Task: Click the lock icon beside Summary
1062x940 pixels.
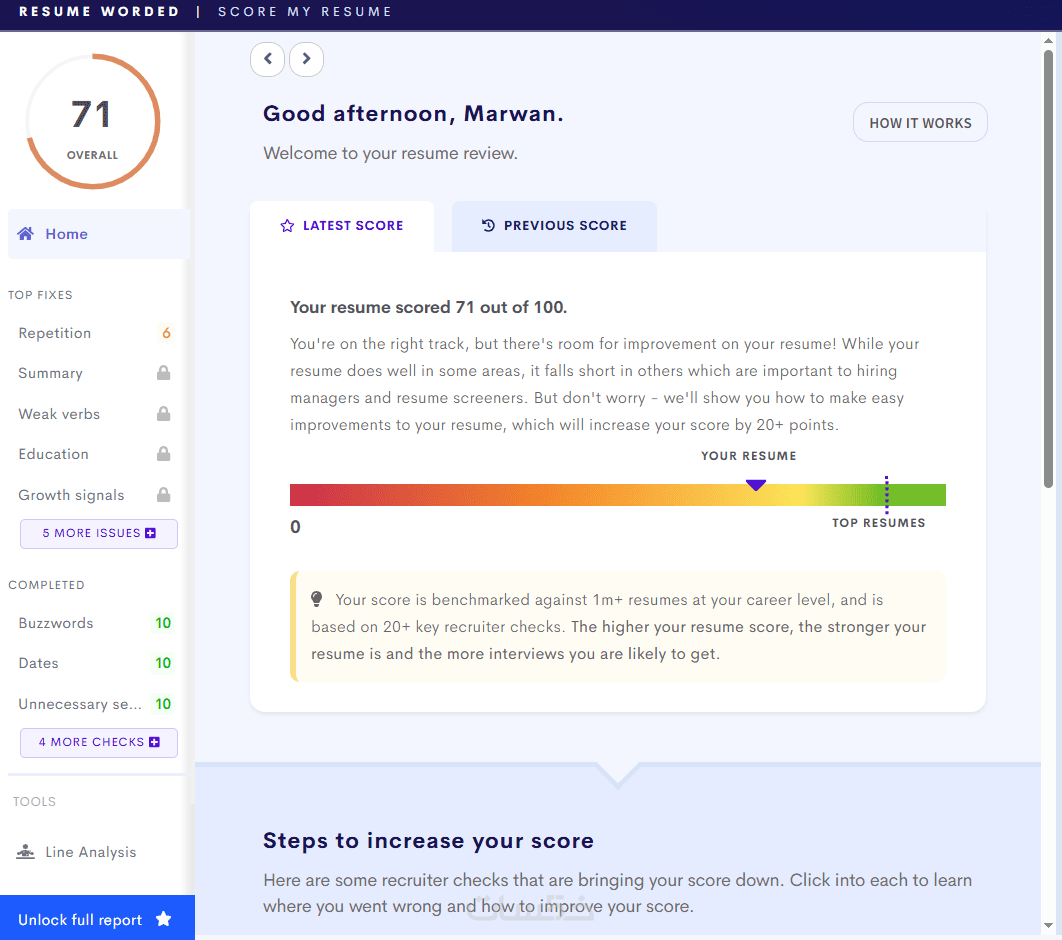Action: point(163,373)
